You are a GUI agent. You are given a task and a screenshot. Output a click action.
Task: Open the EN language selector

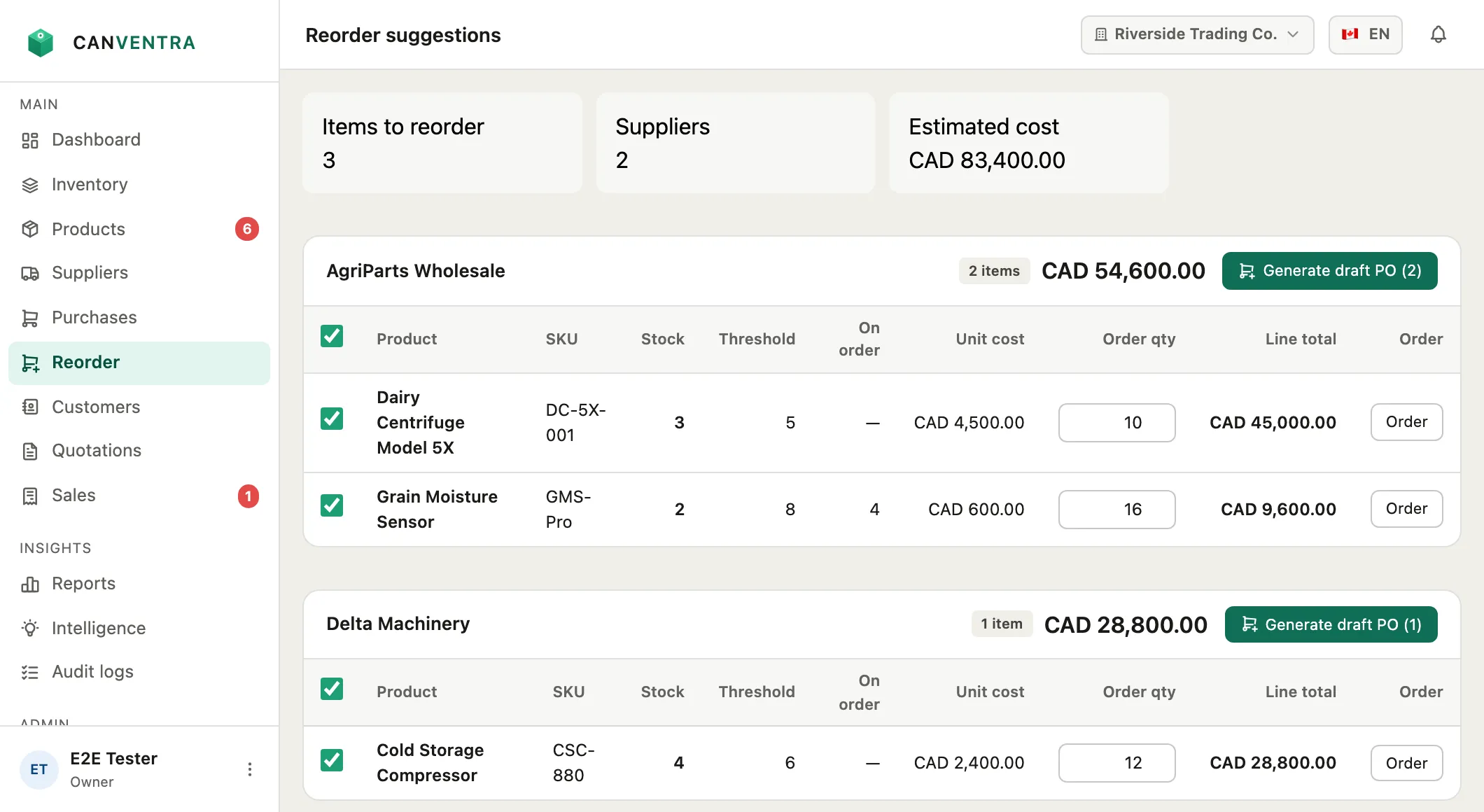tap(1365, 34)
